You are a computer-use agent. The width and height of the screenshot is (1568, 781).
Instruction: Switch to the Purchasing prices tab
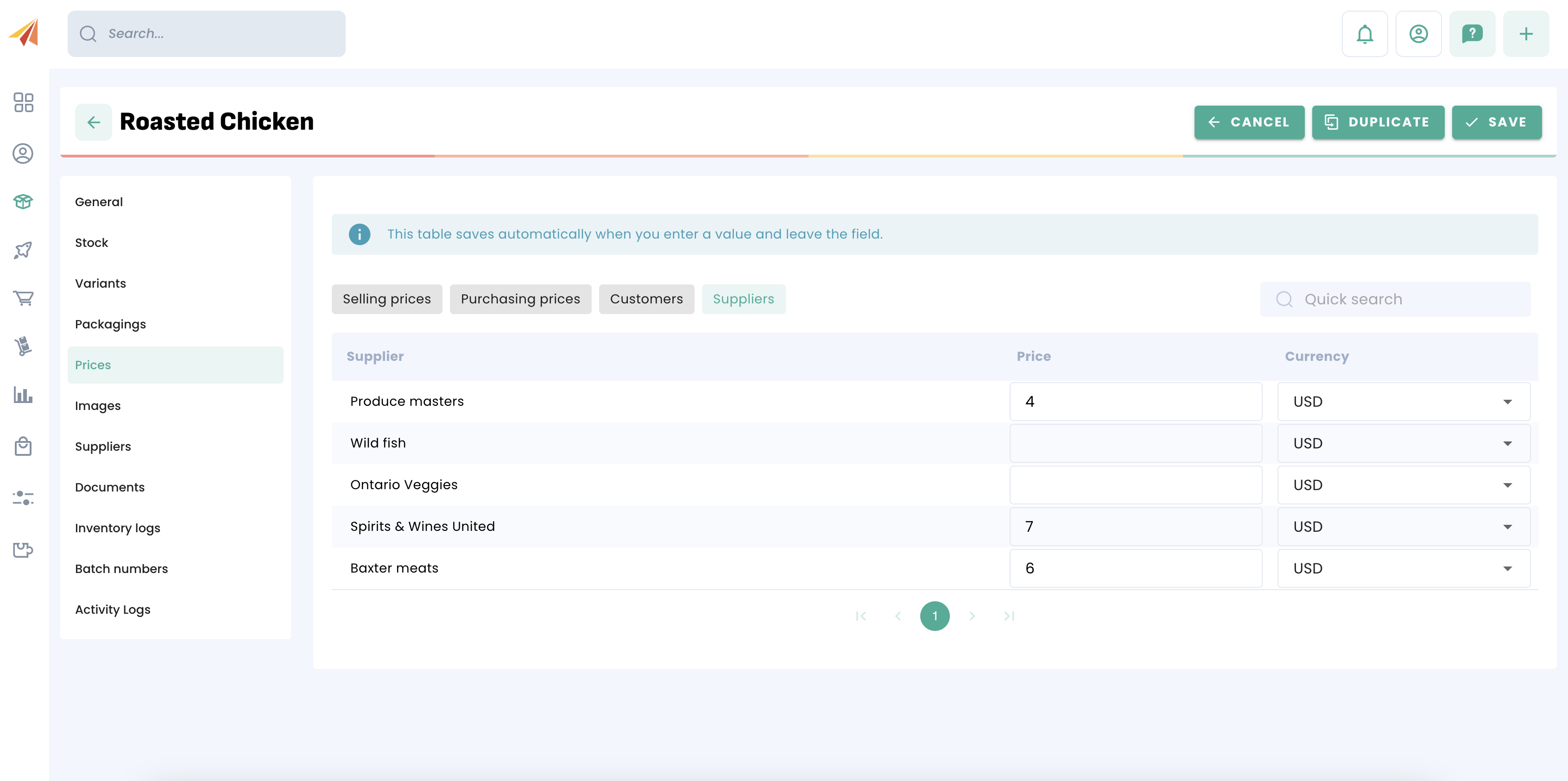520,300
